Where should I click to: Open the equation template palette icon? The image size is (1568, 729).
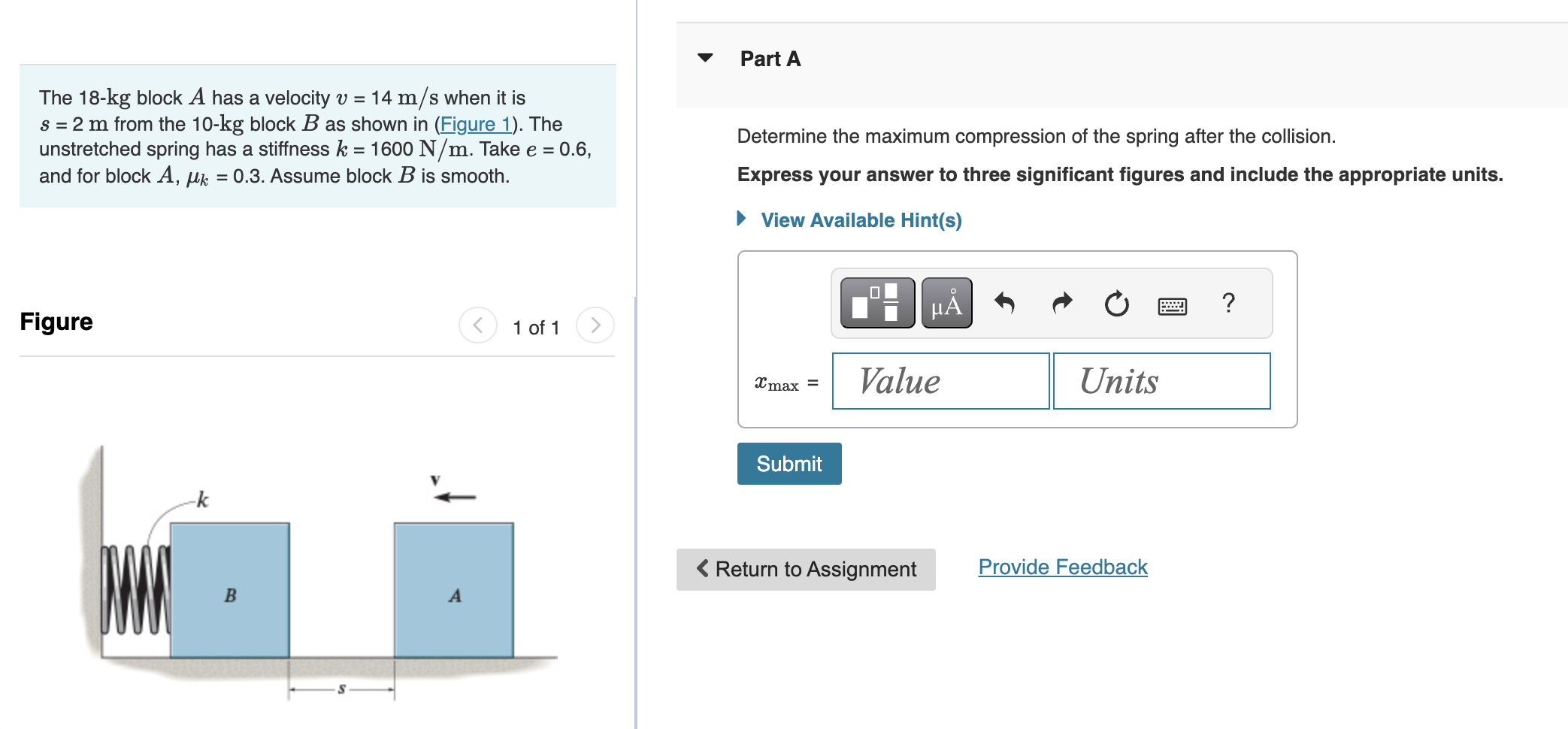(876, 303)
